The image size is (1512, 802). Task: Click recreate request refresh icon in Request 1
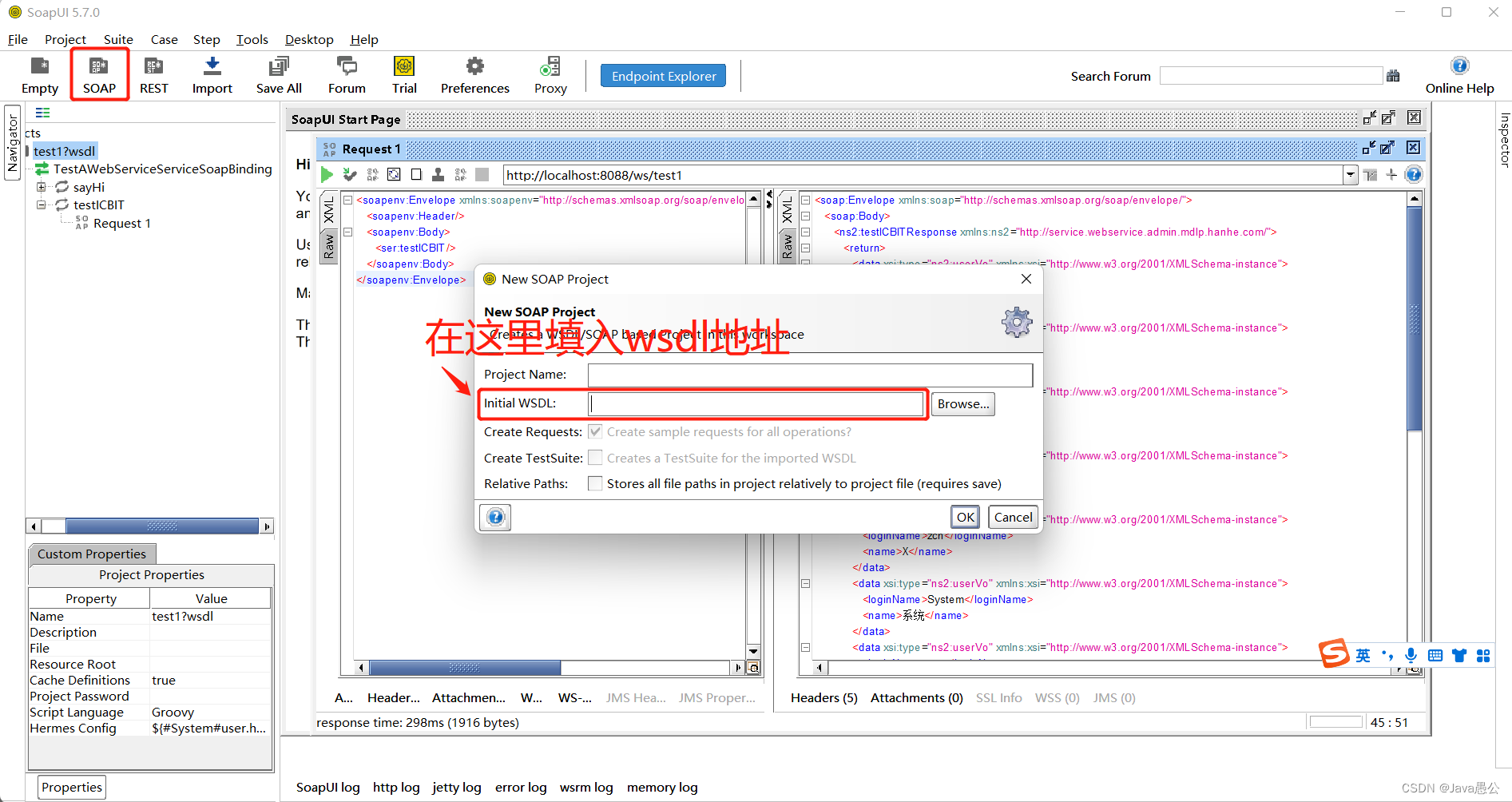(x=394, y=174)
